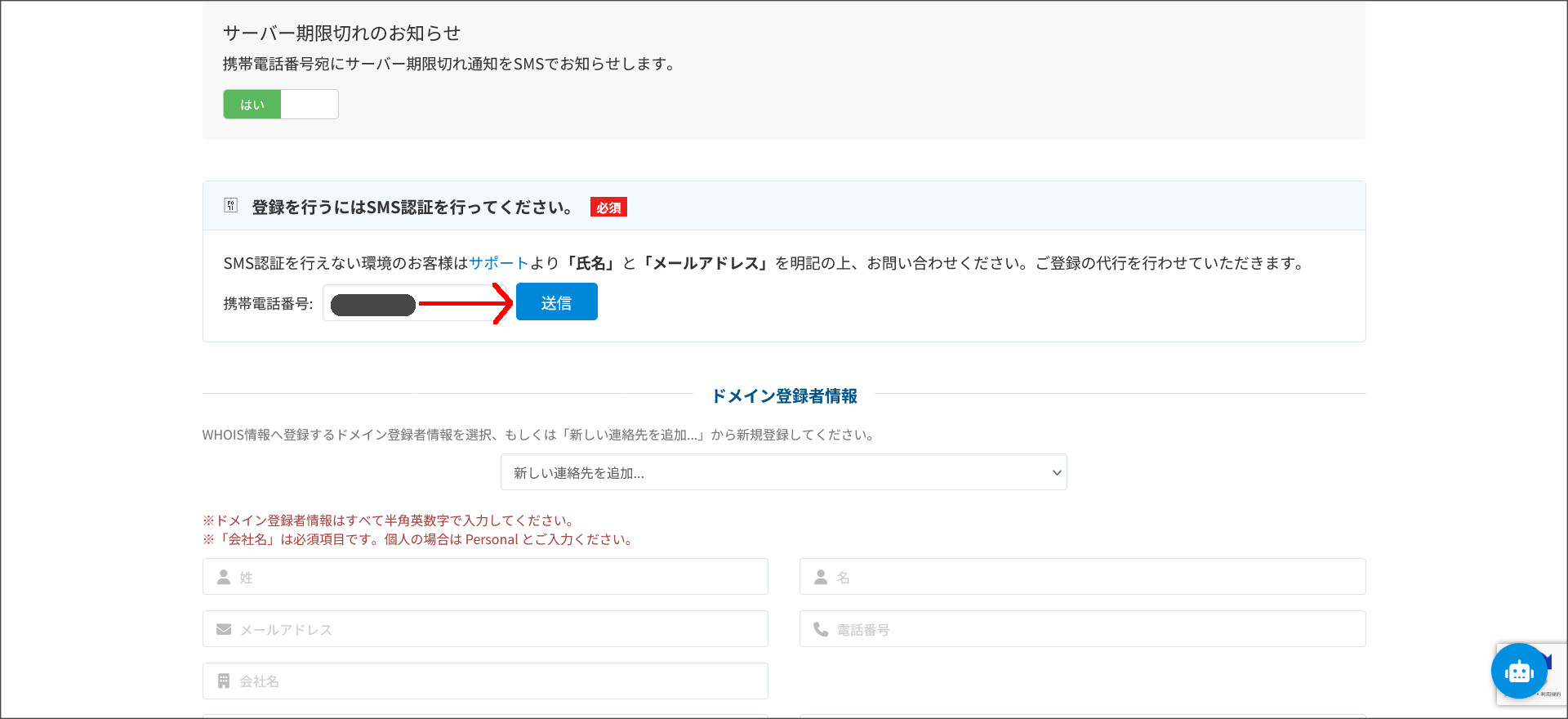Click the person icon in 姓 field

click(224, 577)
